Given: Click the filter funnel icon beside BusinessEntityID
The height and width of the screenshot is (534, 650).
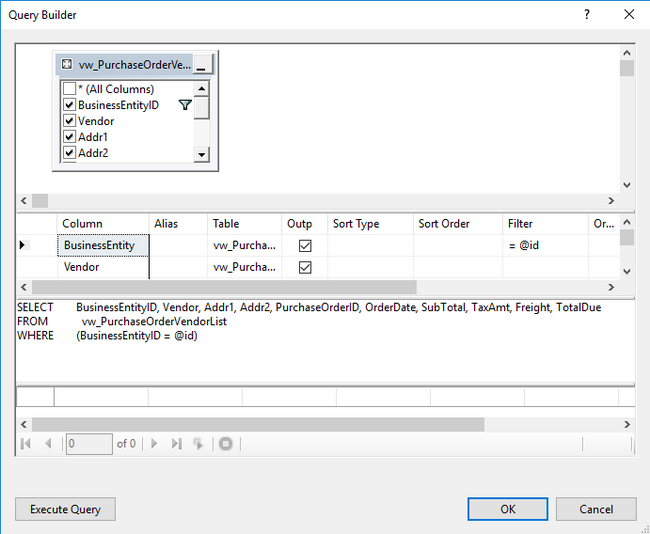Looking at the screenshot, I should tap(185, 105).
